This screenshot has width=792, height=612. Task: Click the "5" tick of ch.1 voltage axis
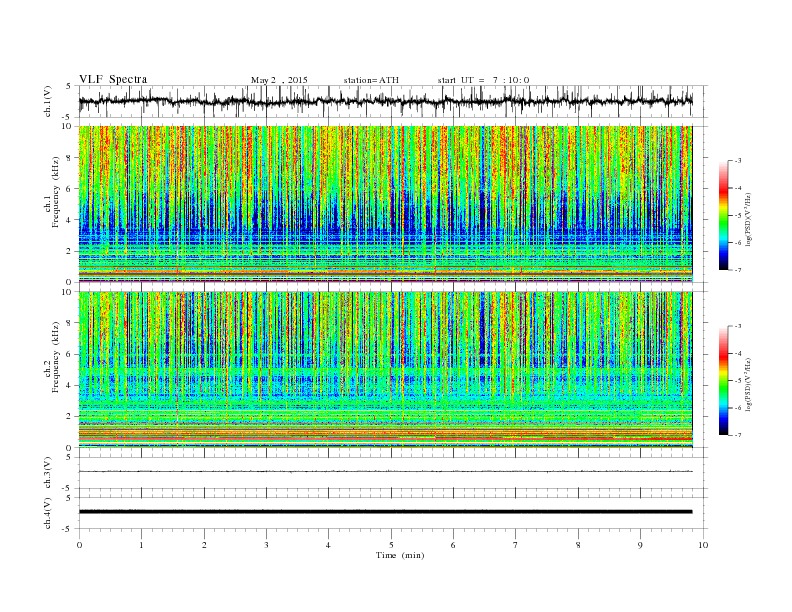69,86
